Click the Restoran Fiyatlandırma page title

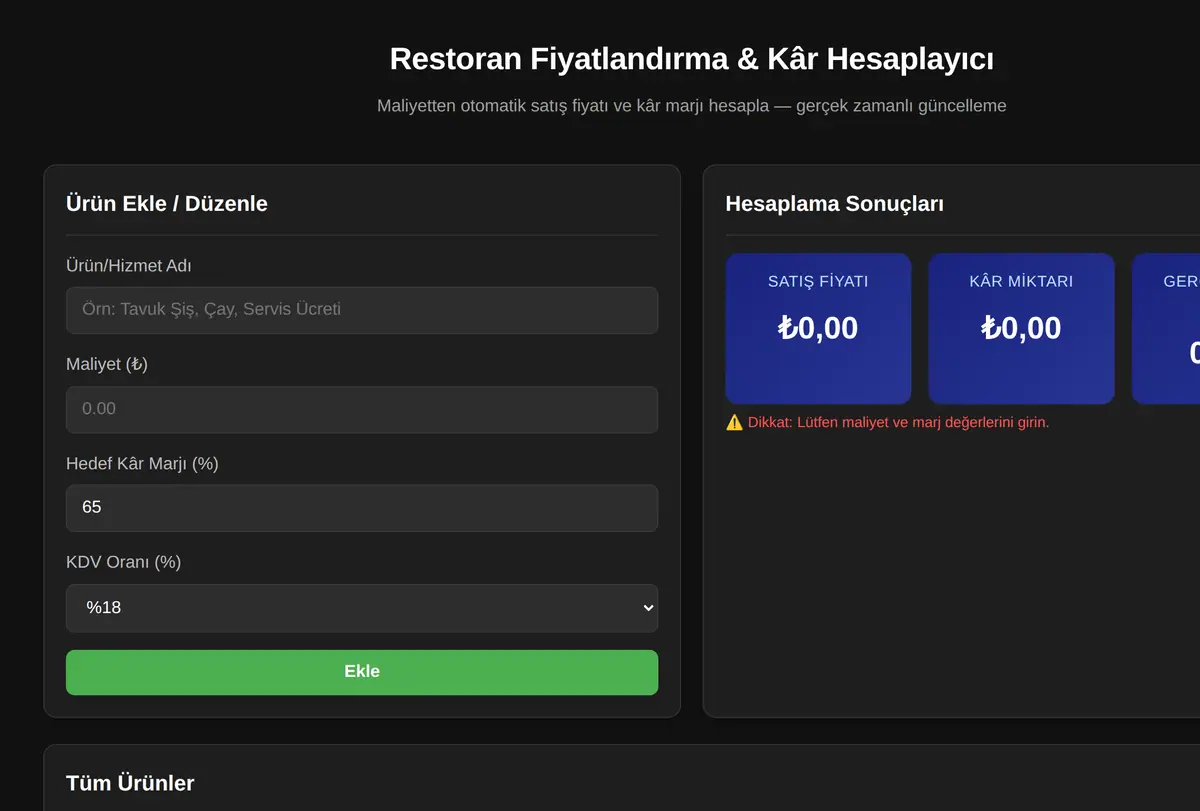692,59
